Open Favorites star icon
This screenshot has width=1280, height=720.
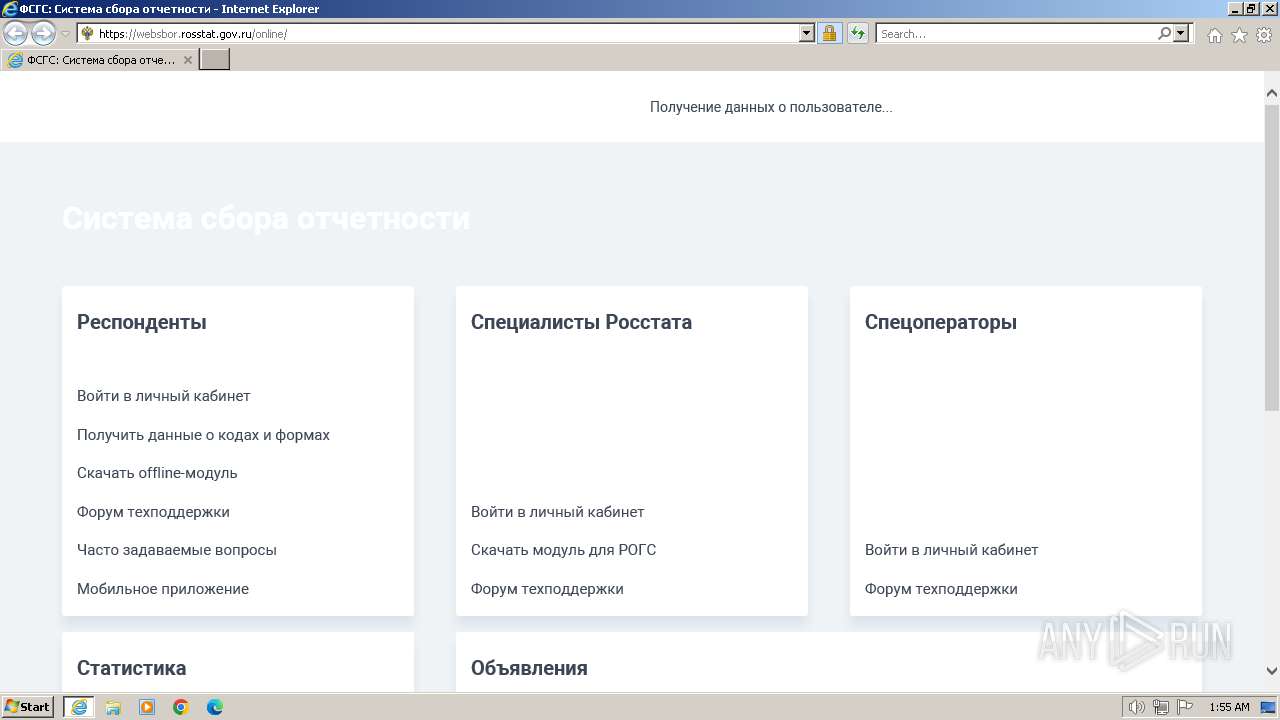coord(1239,35)
